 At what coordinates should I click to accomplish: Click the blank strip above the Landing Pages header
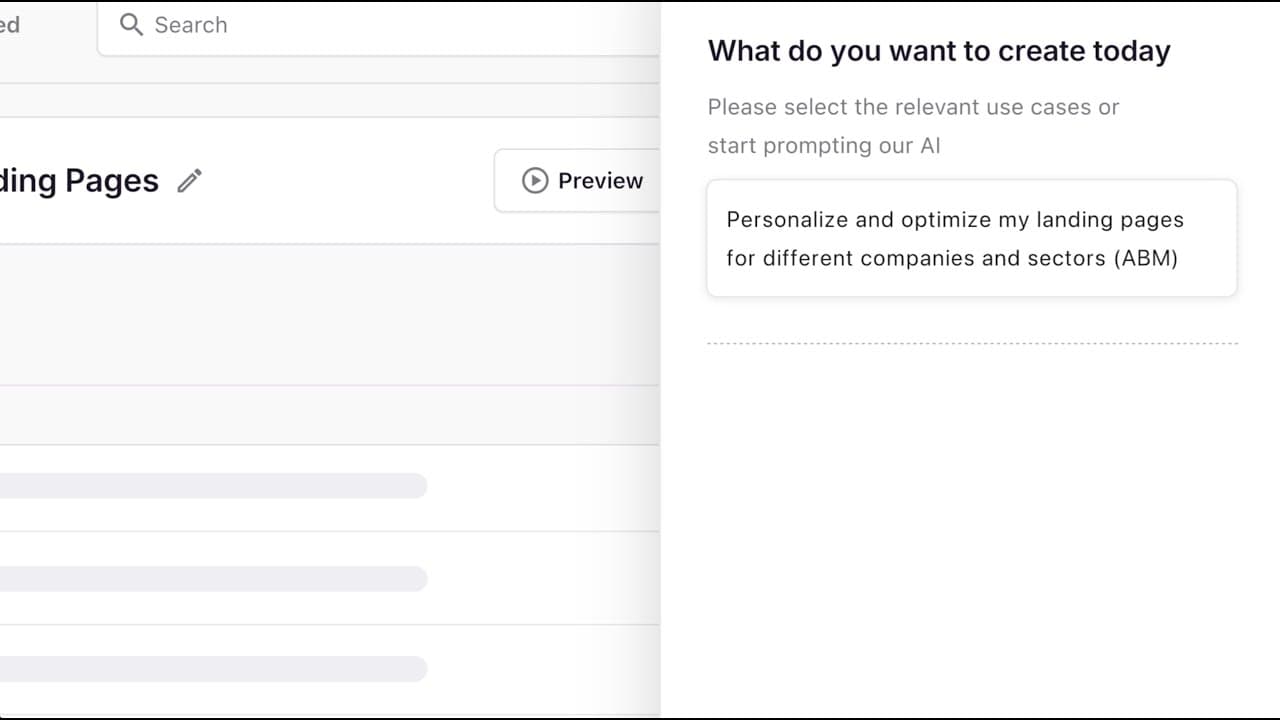pyautogui.click(x=330, y=100)
